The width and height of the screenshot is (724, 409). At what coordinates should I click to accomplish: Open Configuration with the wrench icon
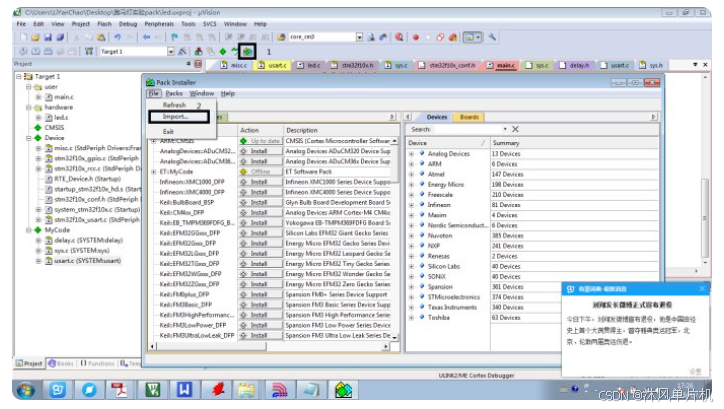pos(492,37)
